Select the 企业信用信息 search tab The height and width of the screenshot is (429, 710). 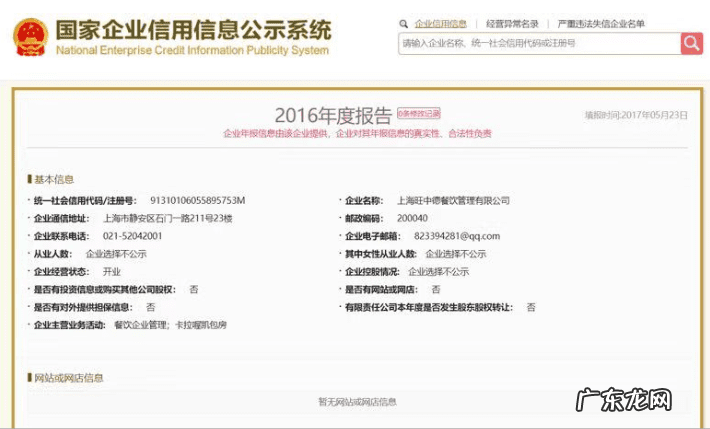point(441,24)
